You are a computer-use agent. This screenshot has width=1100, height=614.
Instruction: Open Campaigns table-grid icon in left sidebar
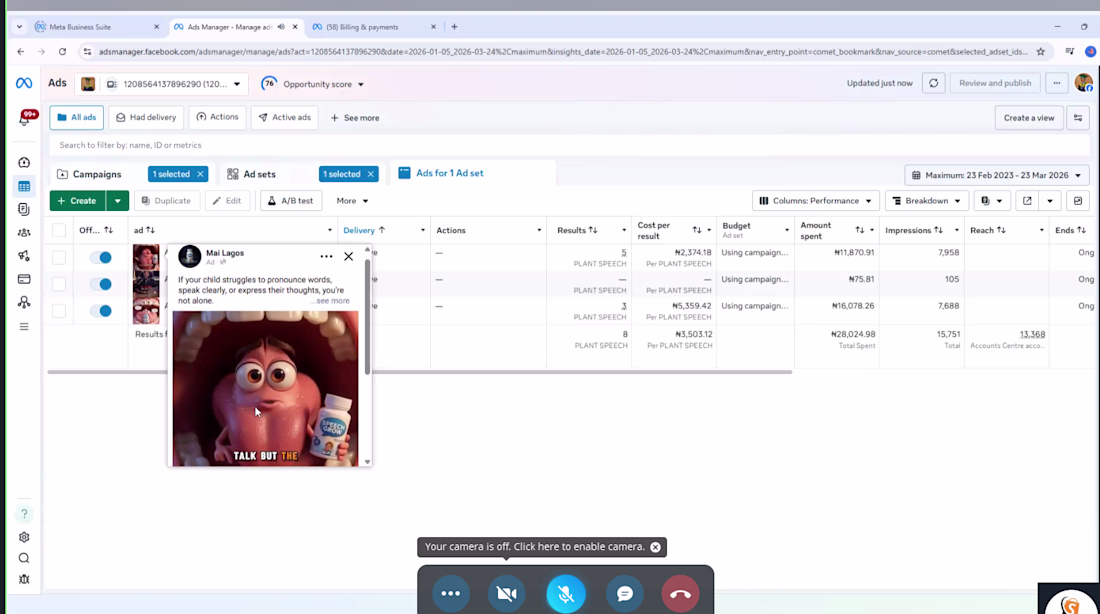(x=24, y=187)
